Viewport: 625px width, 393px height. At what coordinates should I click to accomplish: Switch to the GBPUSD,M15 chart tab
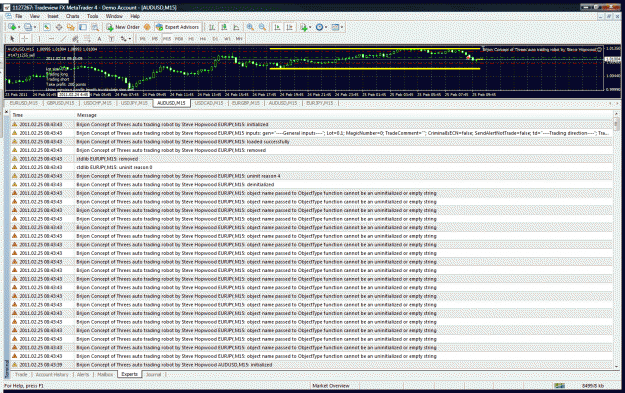coord(61,103)
